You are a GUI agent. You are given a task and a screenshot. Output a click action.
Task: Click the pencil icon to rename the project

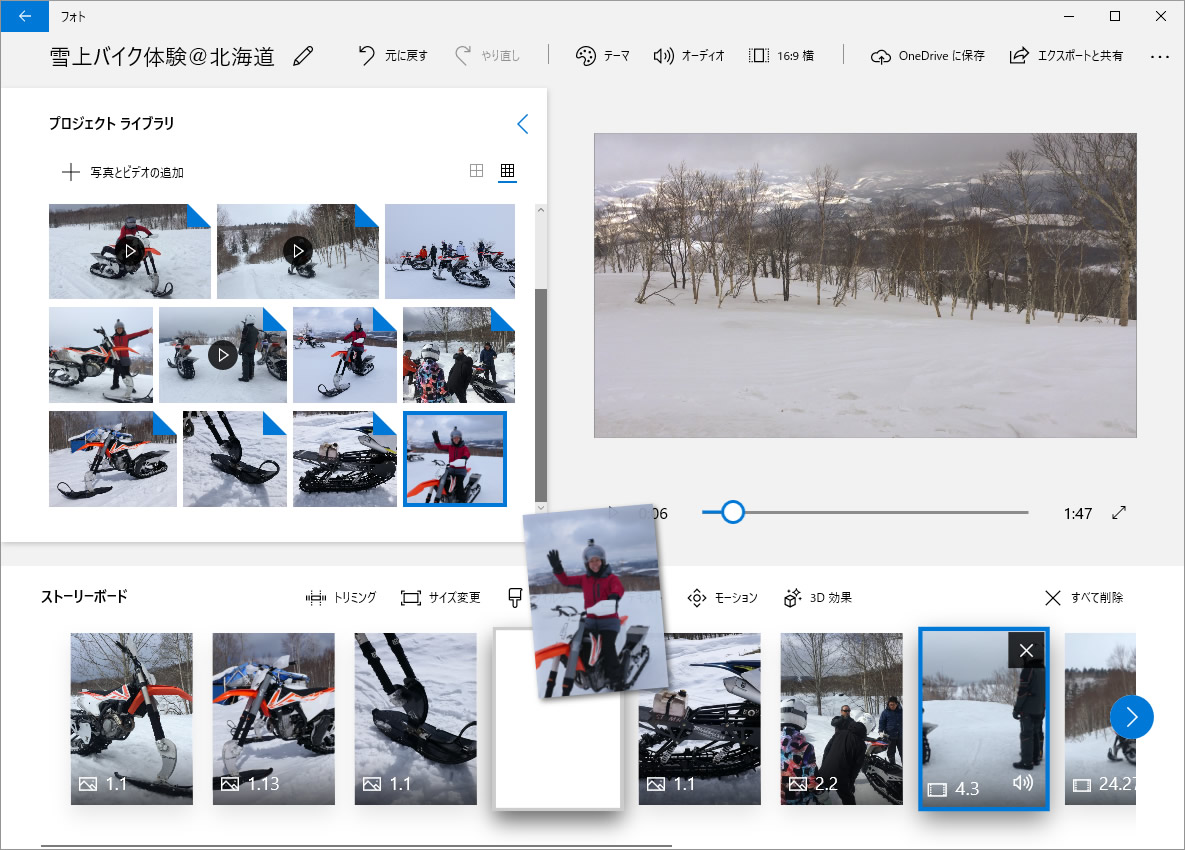303,56
